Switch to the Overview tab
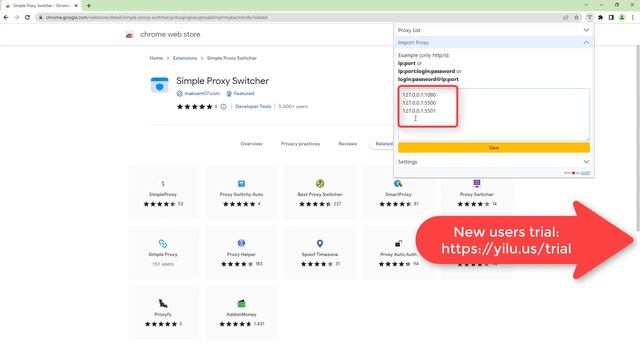Screen dimensions: 640x360 coord(251,144)
